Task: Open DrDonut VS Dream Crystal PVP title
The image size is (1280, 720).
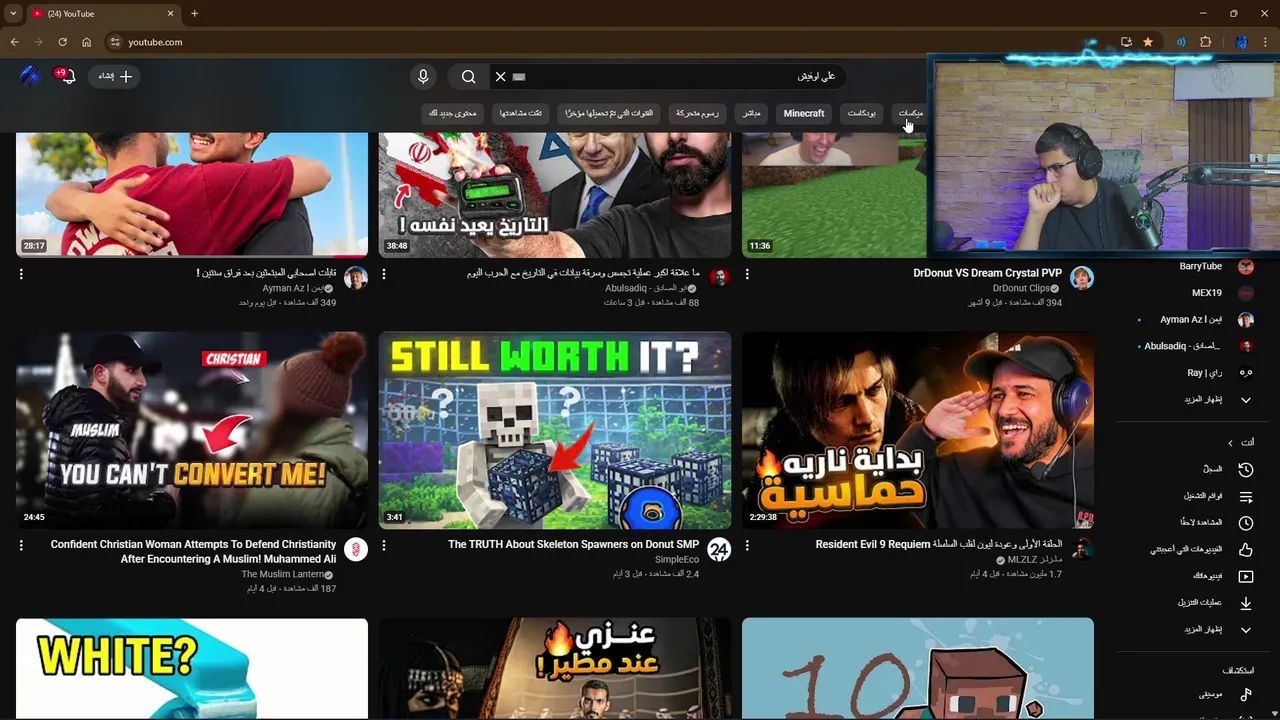Action: (x=987, y=273)
